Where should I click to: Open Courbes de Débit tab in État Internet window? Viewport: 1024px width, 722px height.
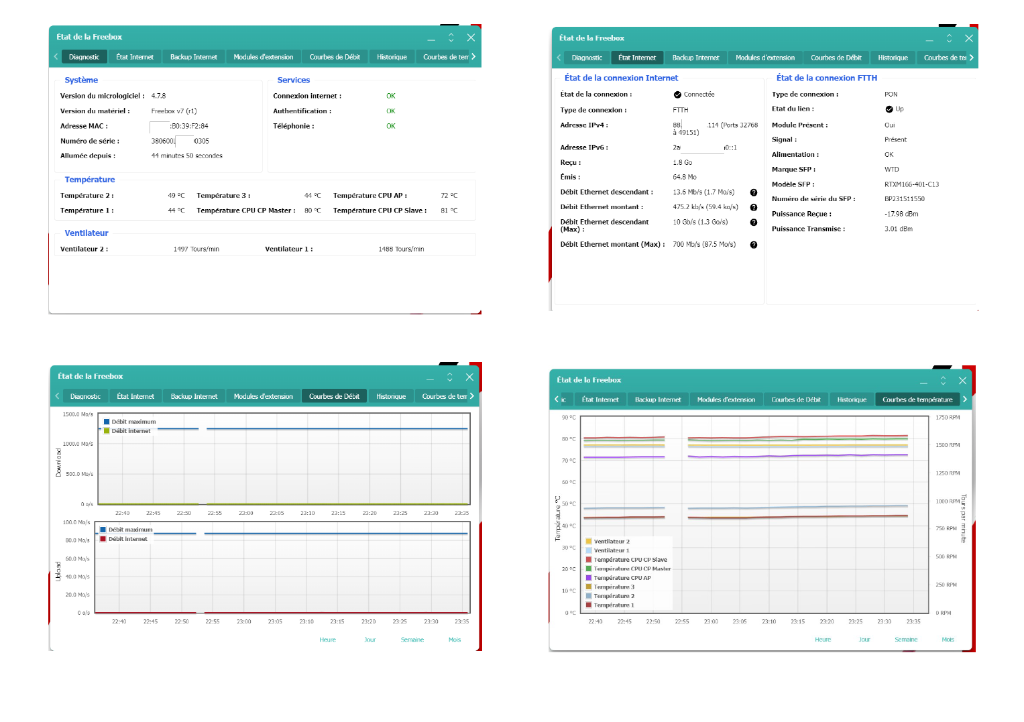836,57
